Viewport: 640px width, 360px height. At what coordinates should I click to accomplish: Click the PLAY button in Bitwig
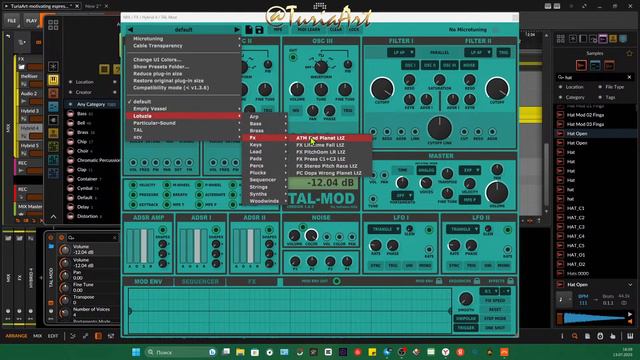pos(31,20)
